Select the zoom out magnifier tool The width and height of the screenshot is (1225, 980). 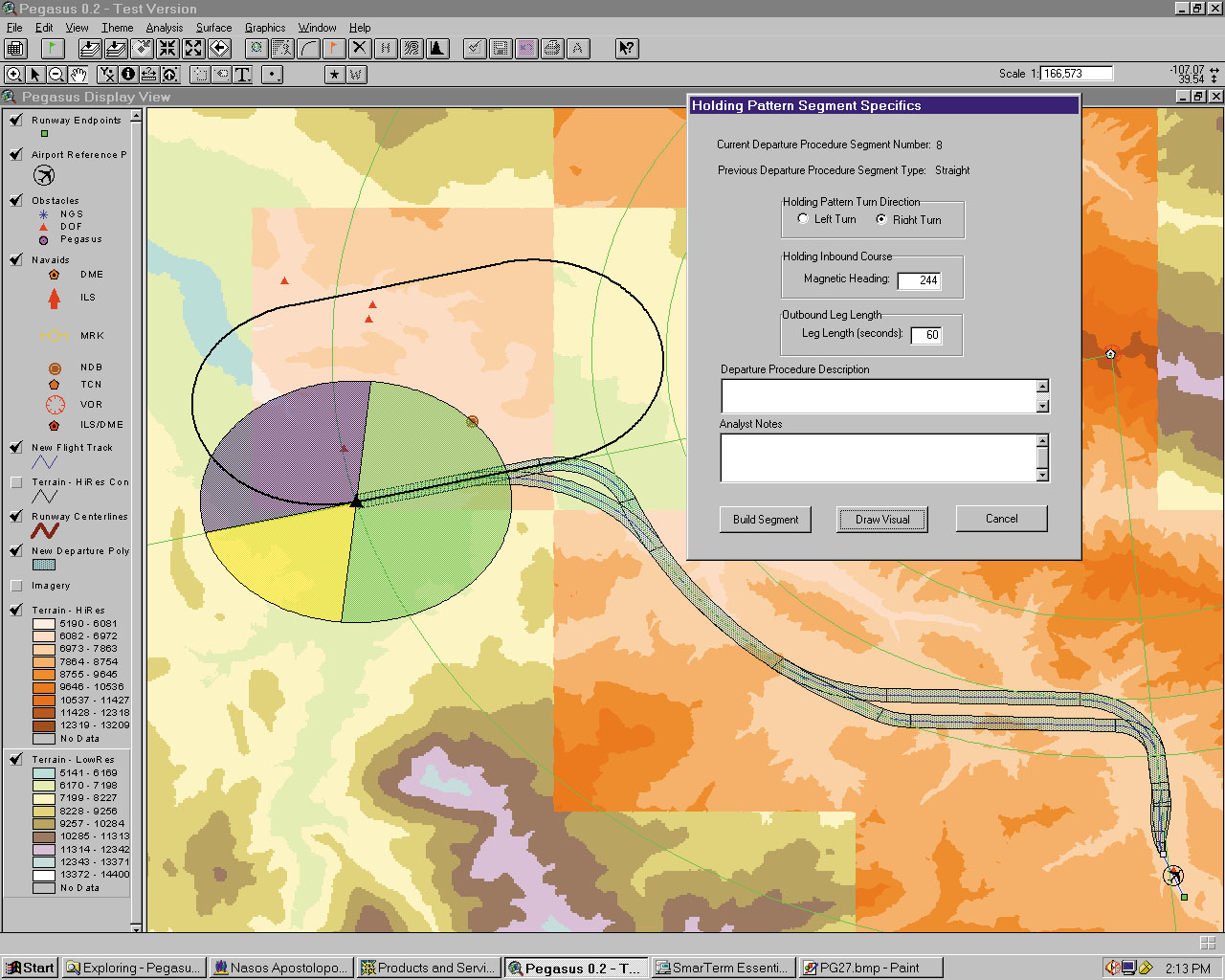coord(56,75)
